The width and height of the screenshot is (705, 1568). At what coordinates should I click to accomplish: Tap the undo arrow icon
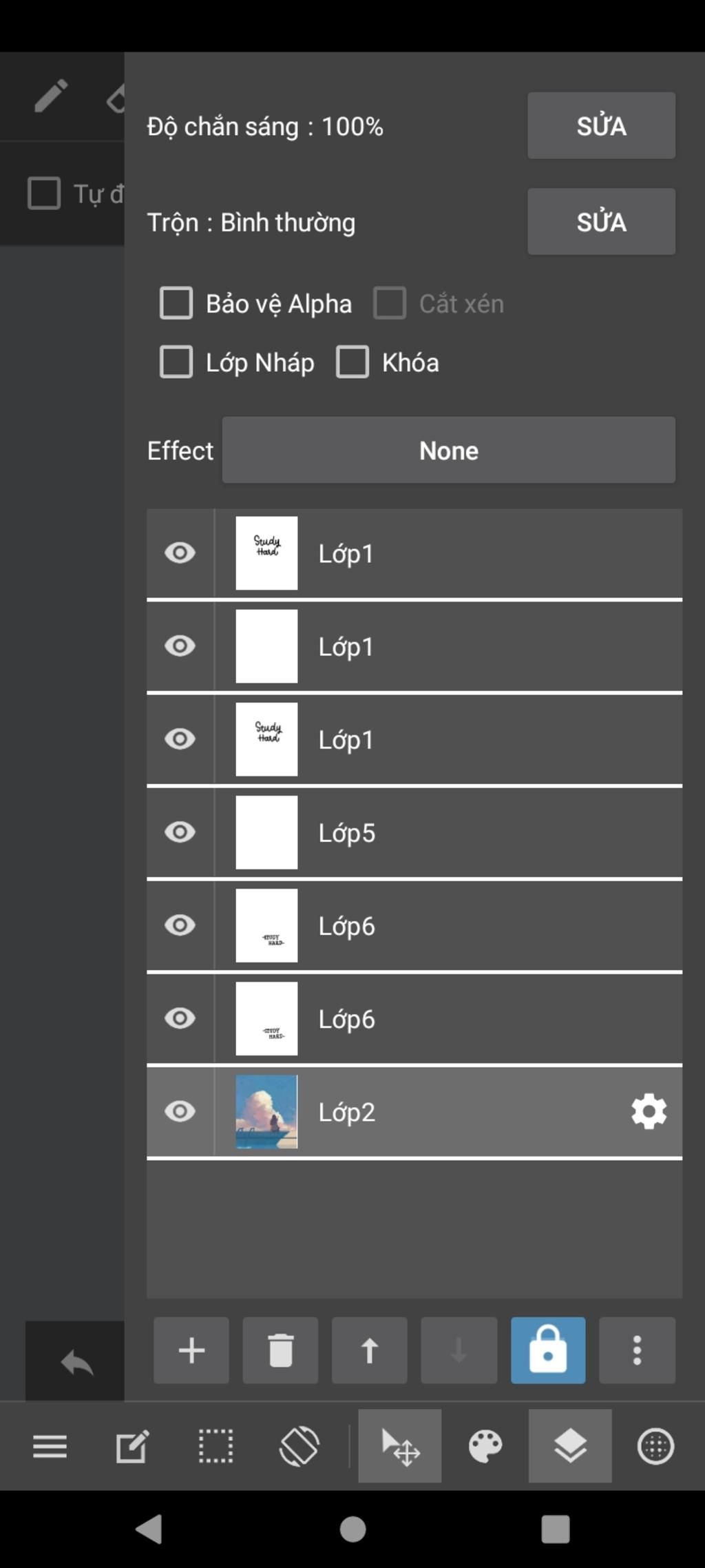tap(76, 1363)
